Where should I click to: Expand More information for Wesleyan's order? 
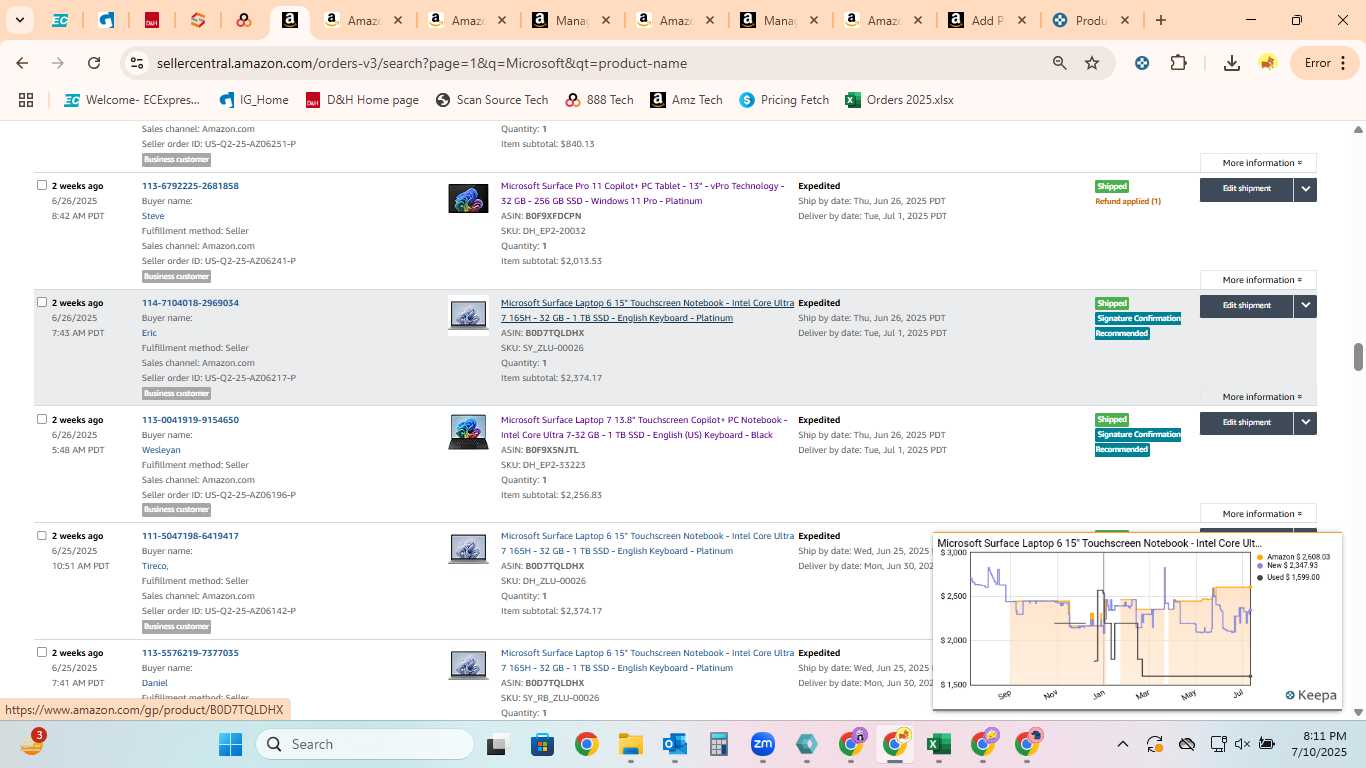click(x=1258, y=514)
